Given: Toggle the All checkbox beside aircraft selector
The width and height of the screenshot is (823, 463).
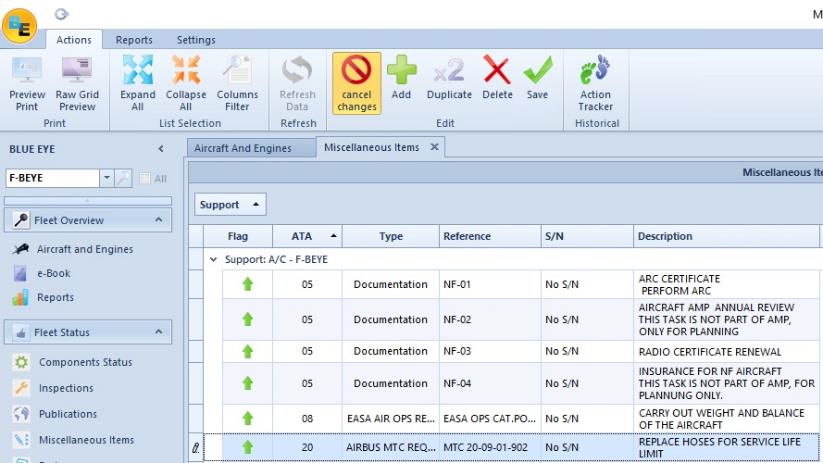Looking at the screenshot, I should (x=145, y=178).
